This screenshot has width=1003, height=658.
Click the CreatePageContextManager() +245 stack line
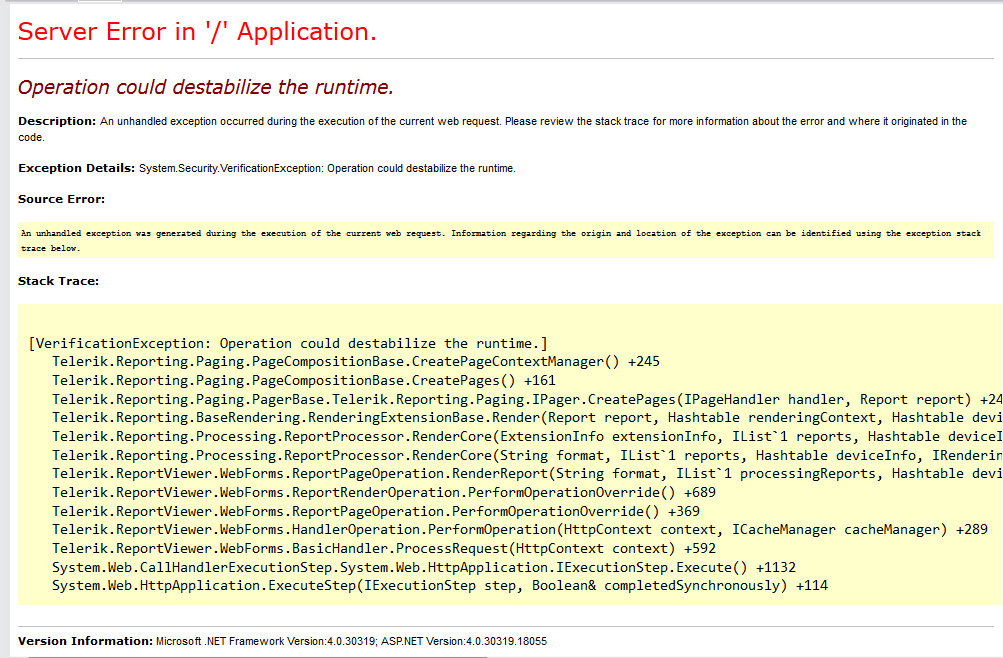[356, 362]
